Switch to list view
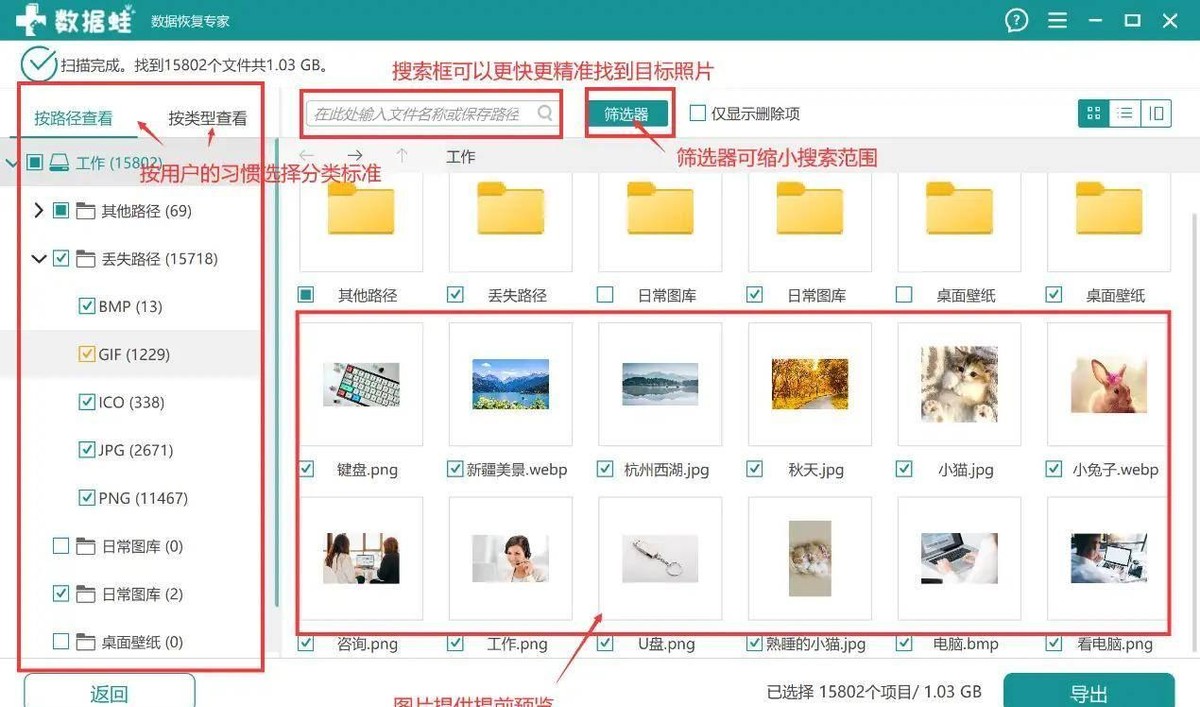Viewport: 1200px width, 707px height. click(x=1125, y=113)
